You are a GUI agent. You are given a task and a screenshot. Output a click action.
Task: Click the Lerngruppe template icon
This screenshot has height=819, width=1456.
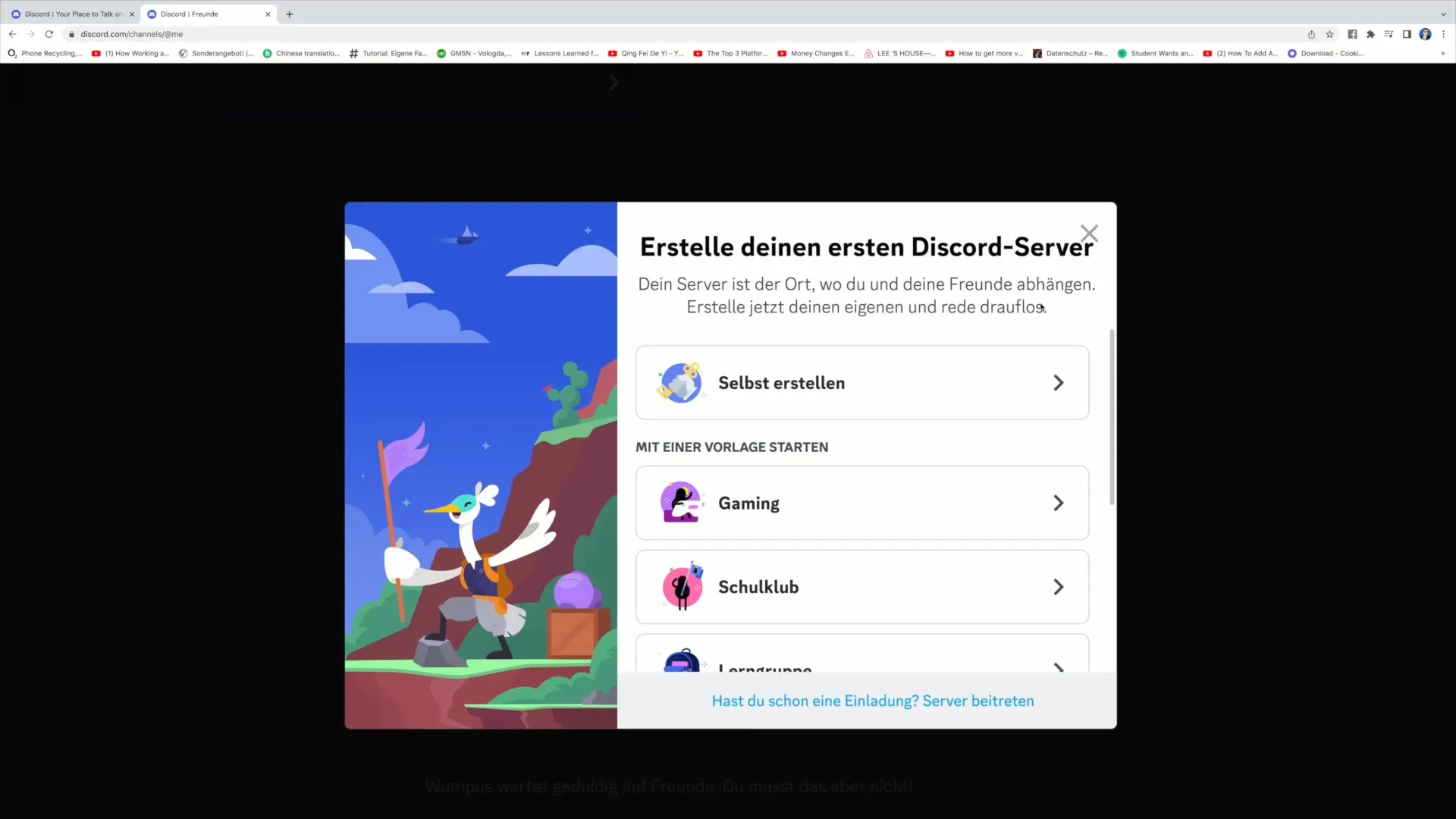(682, 661)
